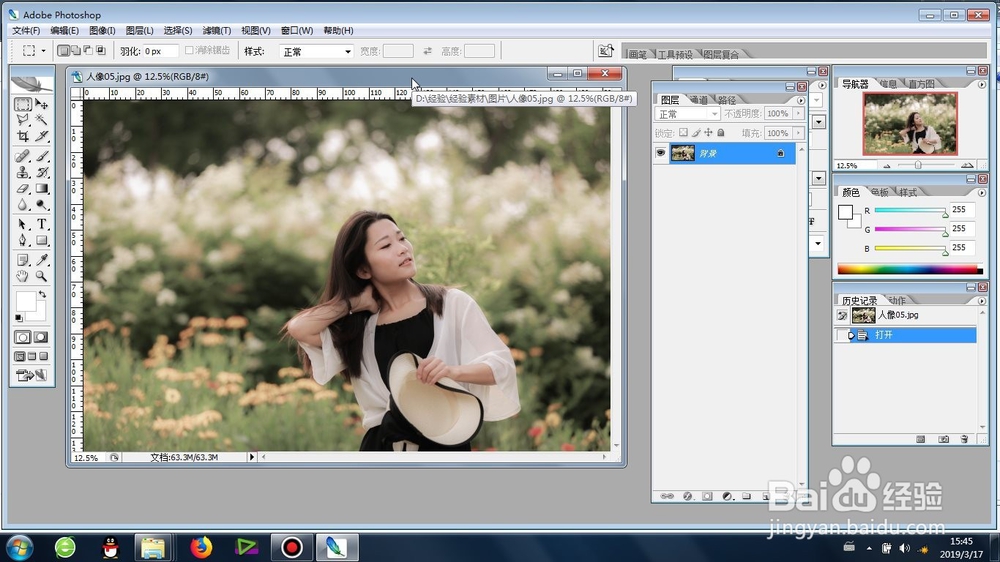Image resolution: width=1000 pixels, height=562 pixels.
Task: Switch to Quick Mask mode
Action: (x=41, y=337)
